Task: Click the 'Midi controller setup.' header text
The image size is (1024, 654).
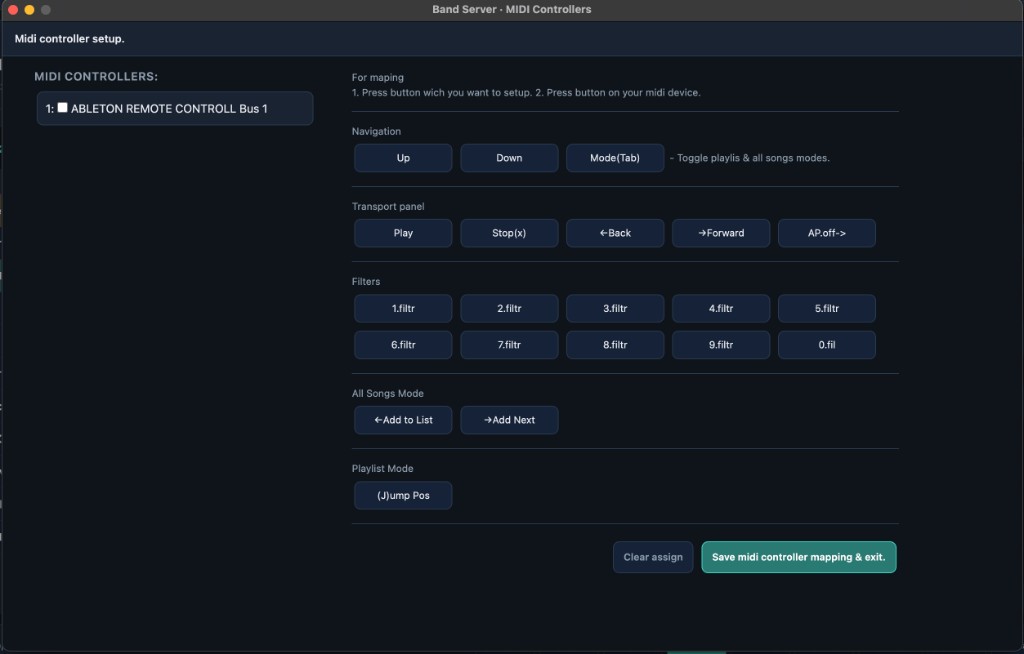Action: point(69,39)
